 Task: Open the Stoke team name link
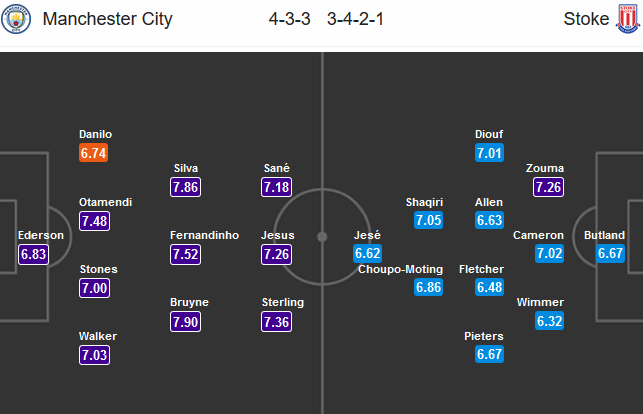click(586, 19)
